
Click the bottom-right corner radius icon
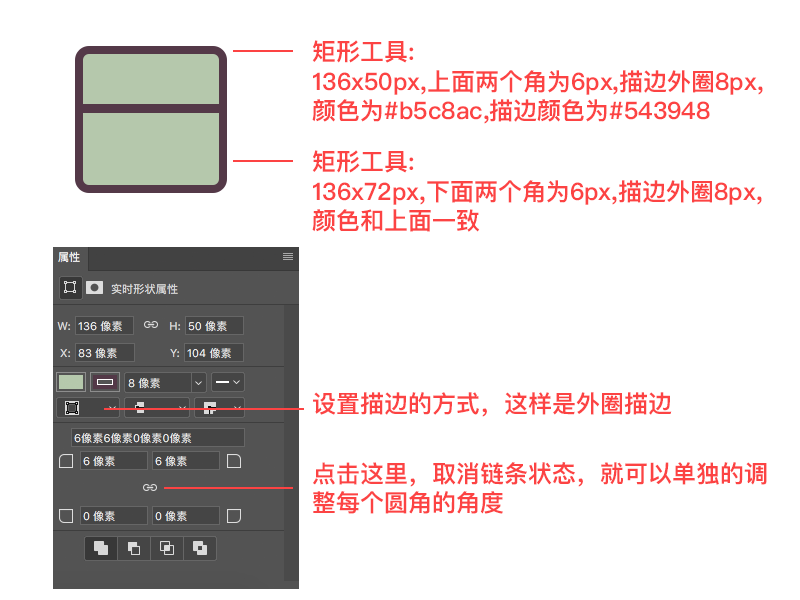[234, 516]
